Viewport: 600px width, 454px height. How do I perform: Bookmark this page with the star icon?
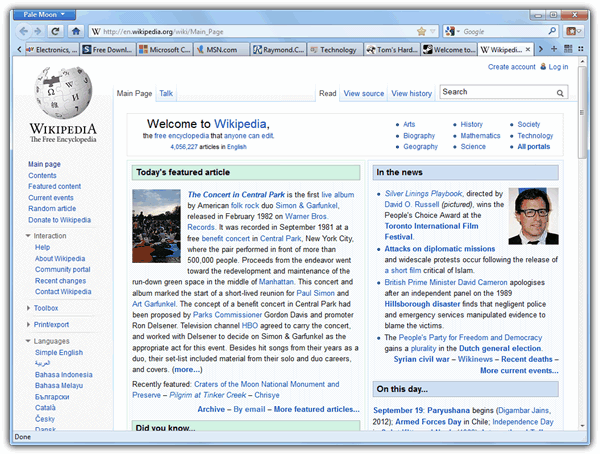point(421,31)
